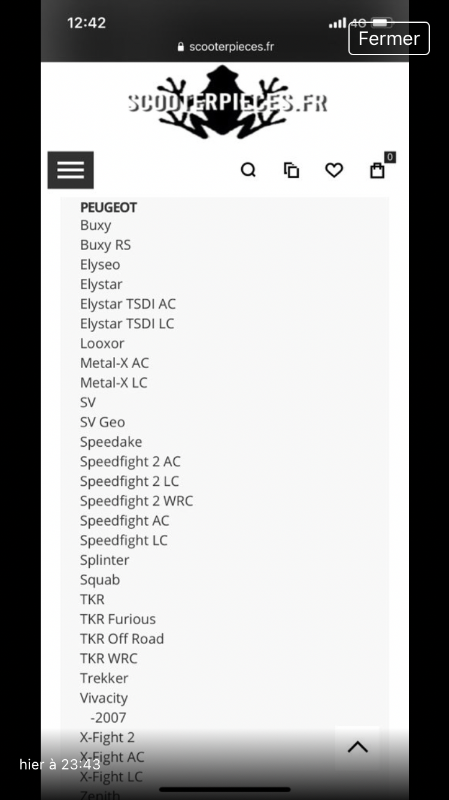Image resolution: width=449 pixels, height=800 pixels.
Task: Choose Speedfight 2 WRC from list
Action: pyautogui.click(x=136, y=501)
